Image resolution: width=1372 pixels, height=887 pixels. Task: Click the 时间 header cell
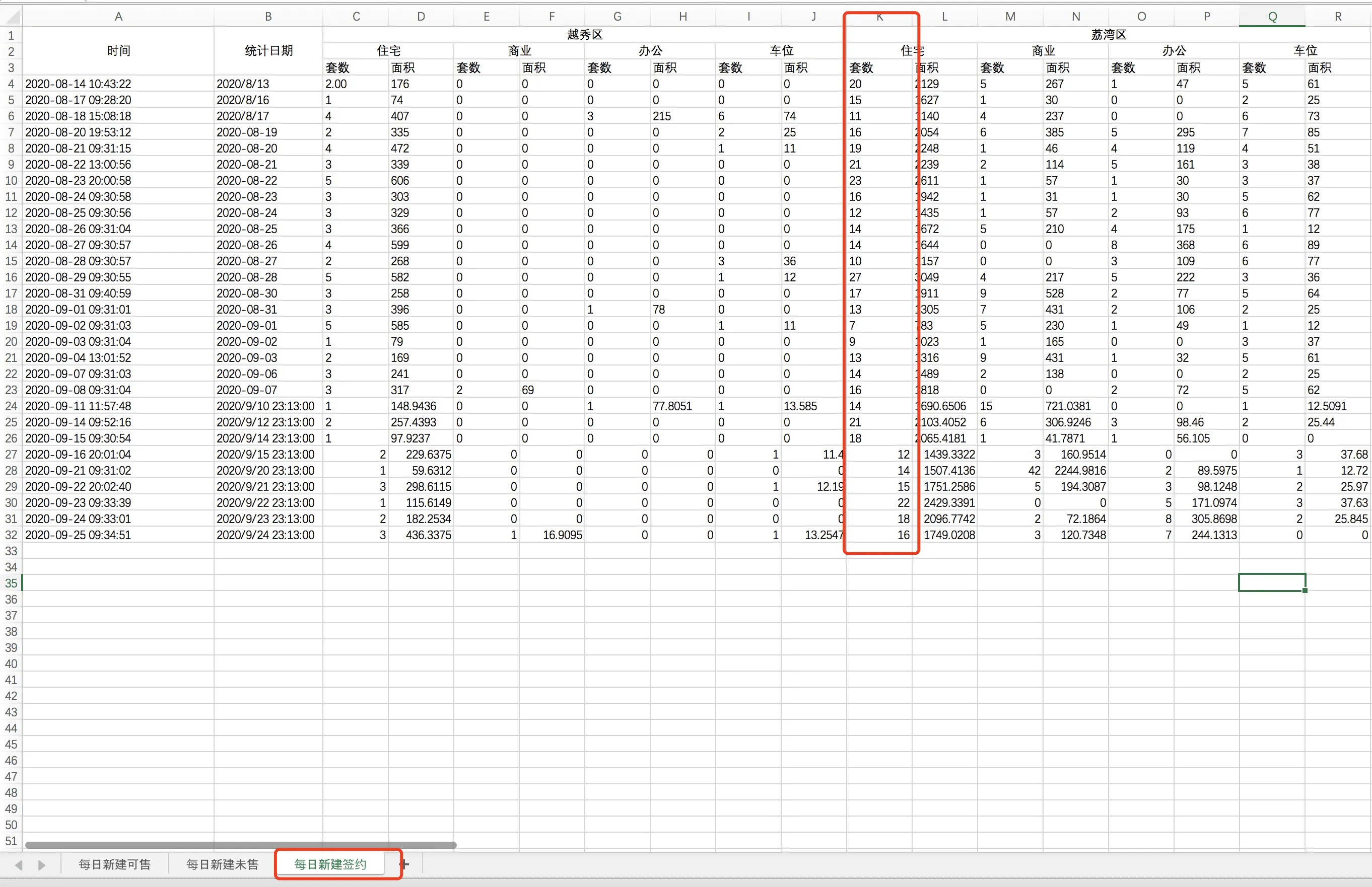tap(119, 51)
